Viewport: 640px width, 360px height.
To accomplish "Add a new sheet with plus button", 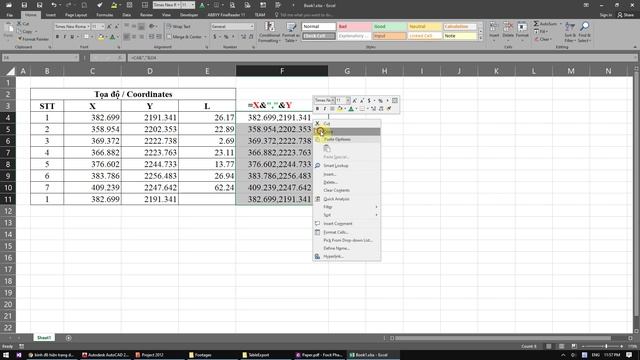I will [69, 338].
